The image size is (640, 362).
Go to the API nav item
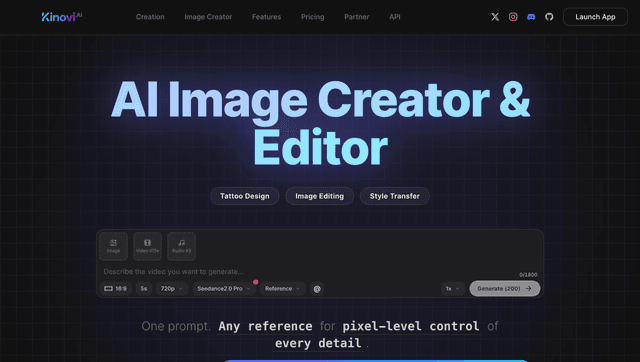[395, 17]
